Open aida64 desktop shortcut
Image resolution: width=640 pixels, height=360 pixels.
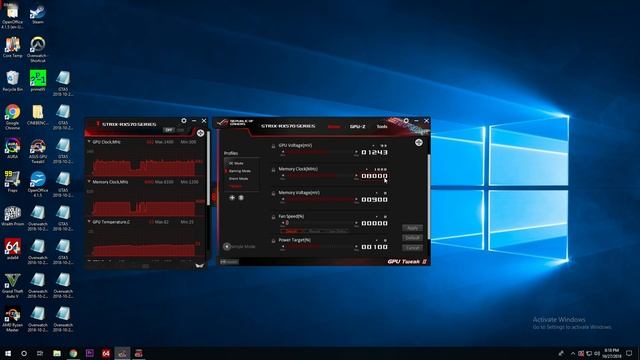coord(13,249)
